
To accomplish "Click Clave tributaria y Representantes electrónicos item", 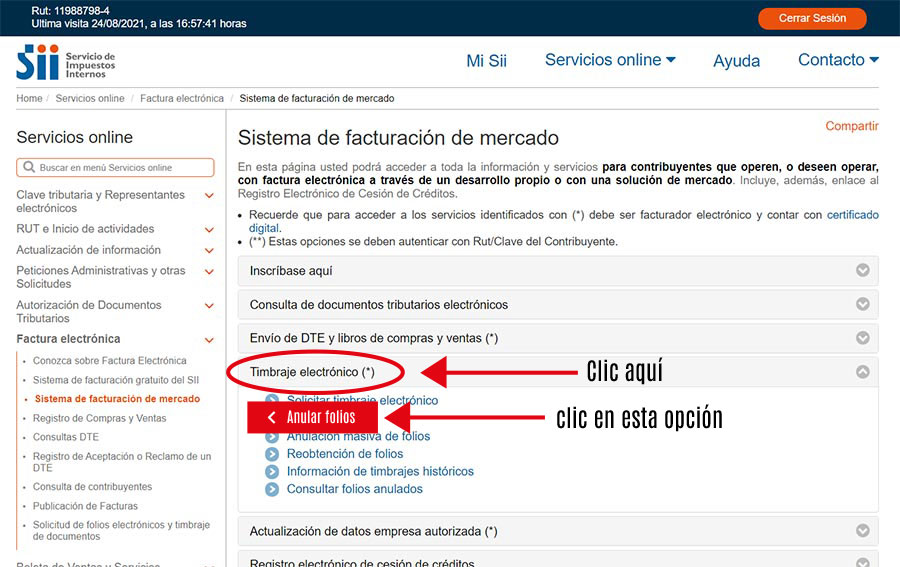I will click(x=100, y=201).
